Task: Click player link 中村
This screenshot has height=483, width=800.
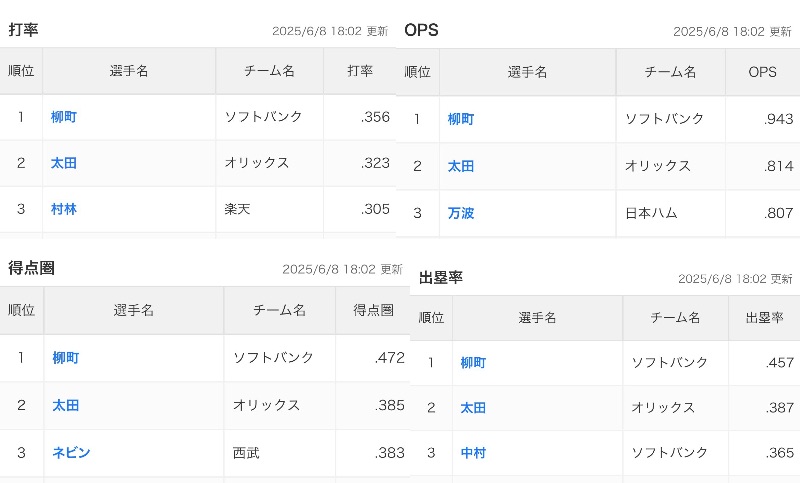Action: (474, 453)
